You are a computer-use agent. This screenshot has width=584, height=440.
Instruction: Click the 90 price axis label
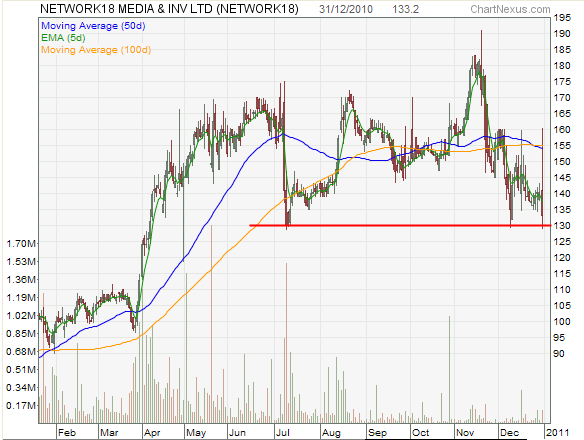pos(559,354)
